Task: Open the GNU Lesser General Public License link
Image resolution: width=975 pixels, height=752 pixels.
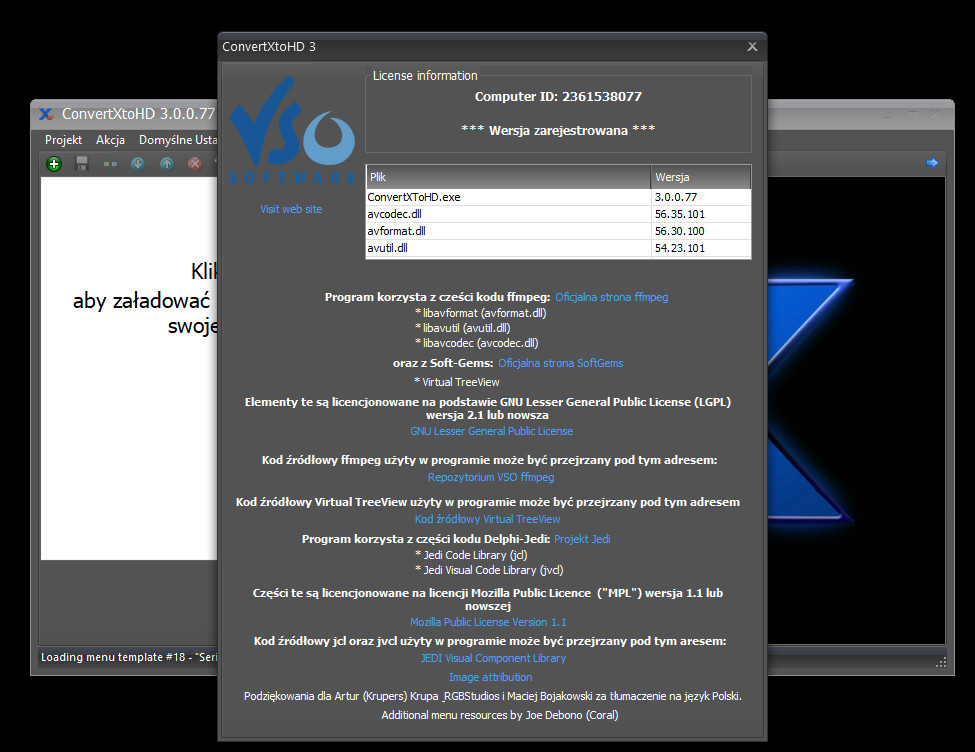Action: [491, 431]
